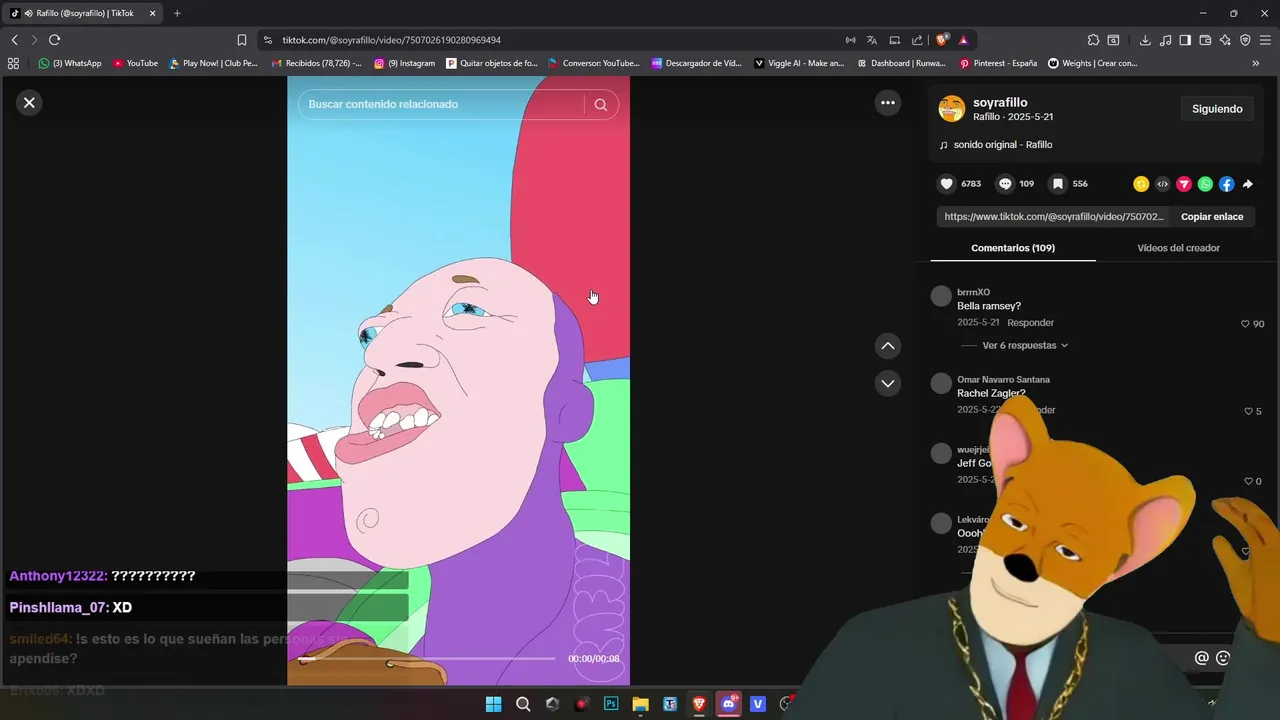Send to friends using the pink paper-plane icon
Image resolution: width=1280 pixels, height=720 pixels.
[1184, 184]
